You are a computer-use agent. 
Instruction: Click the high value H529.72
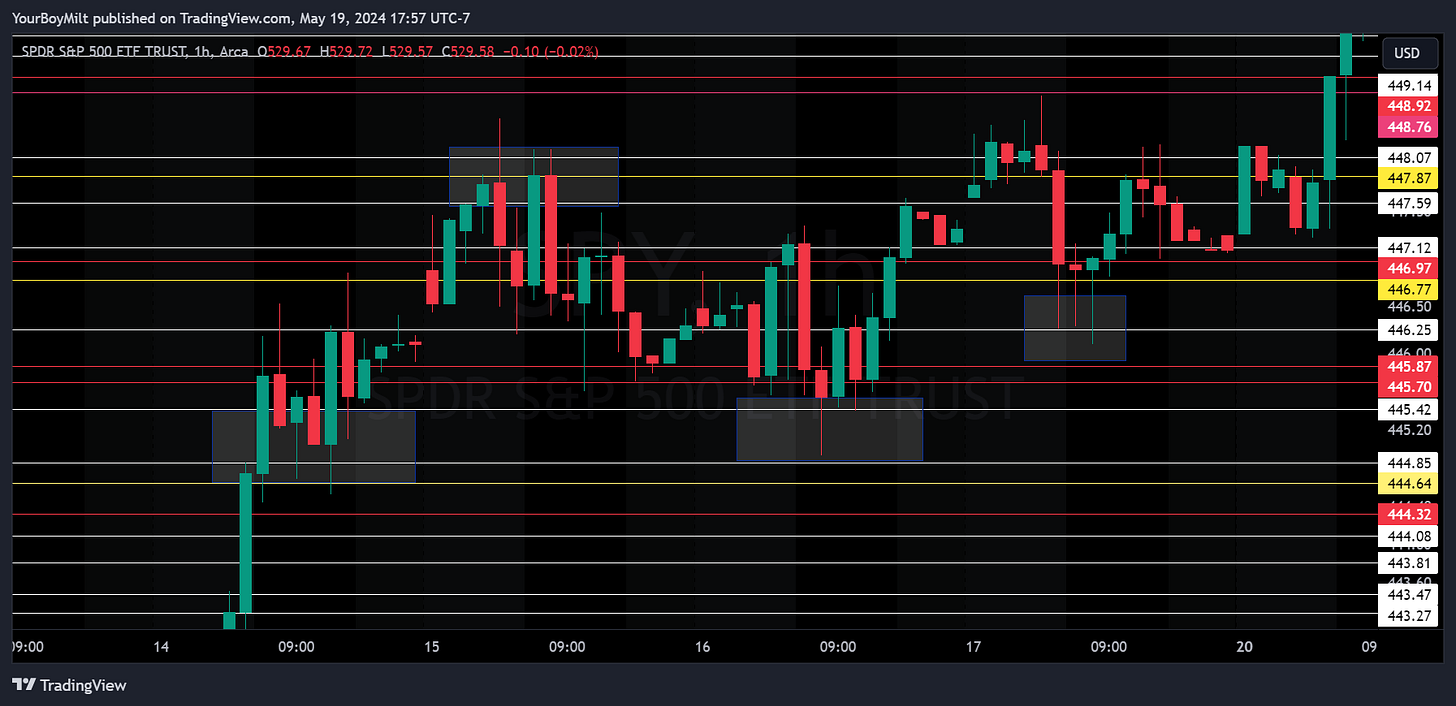(x=346, y=51)
